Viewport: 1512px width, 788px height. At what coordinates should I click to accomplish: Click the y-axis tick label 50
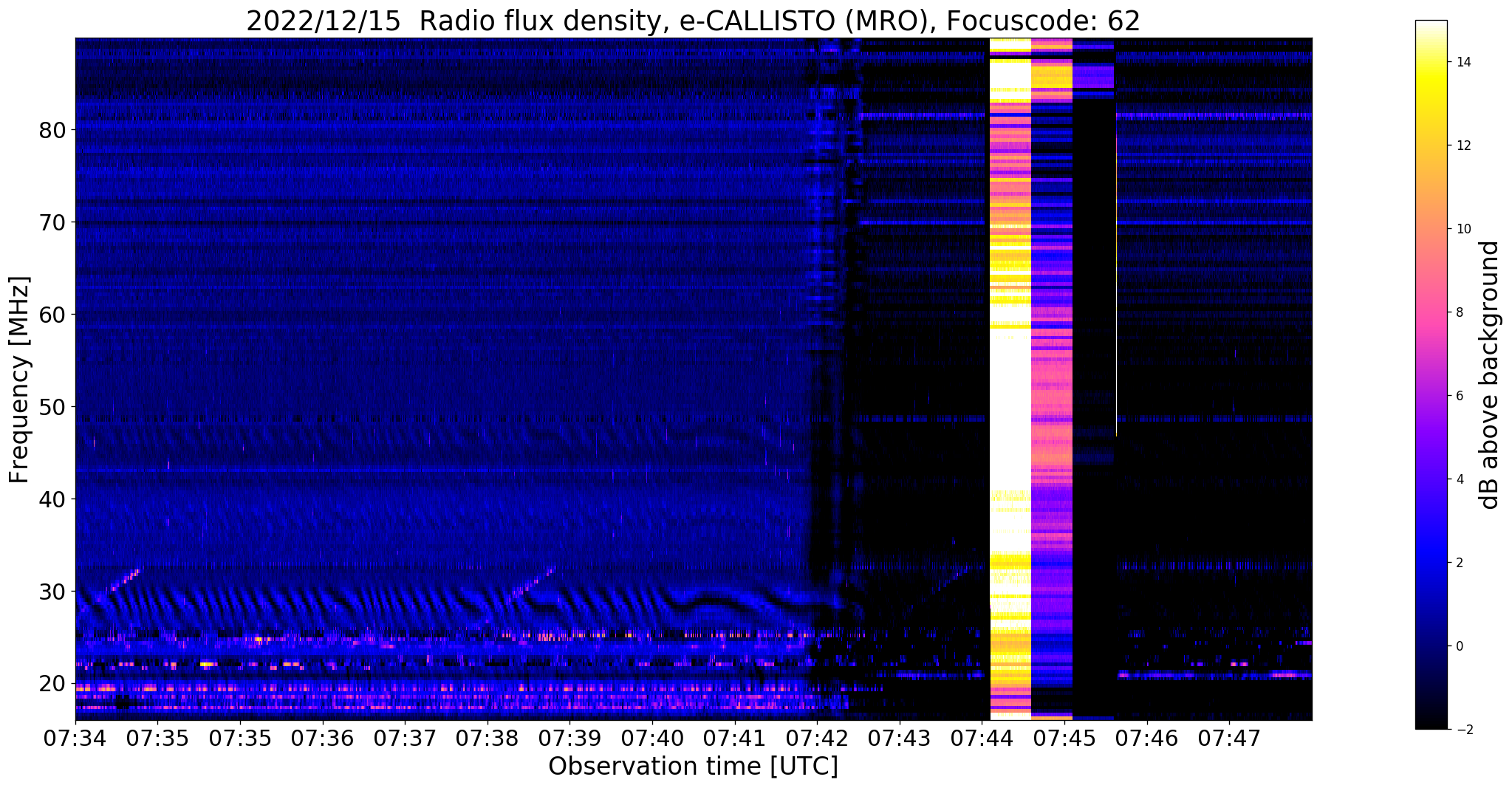[52, 407]
